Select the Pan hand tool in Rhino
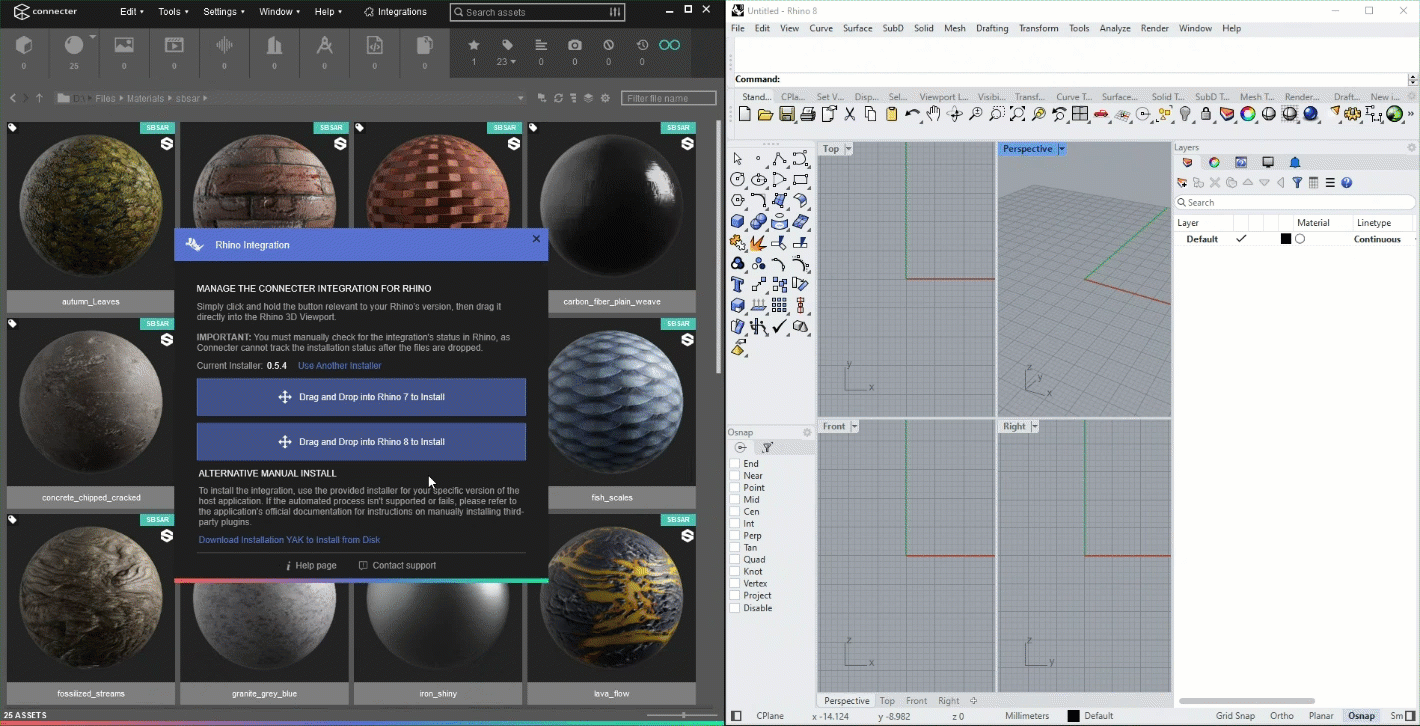 933,115
